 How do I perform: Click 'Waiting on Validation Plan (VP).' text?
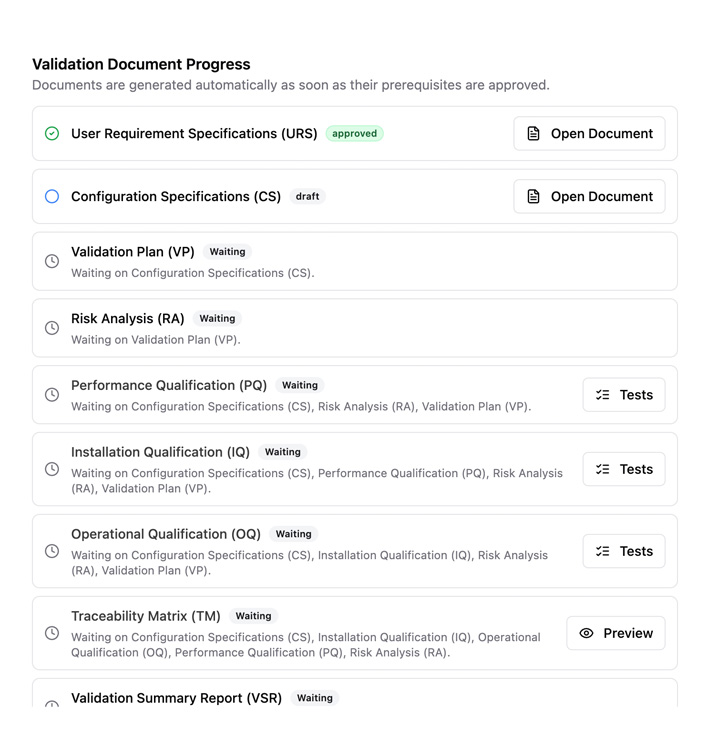point(156,340)
